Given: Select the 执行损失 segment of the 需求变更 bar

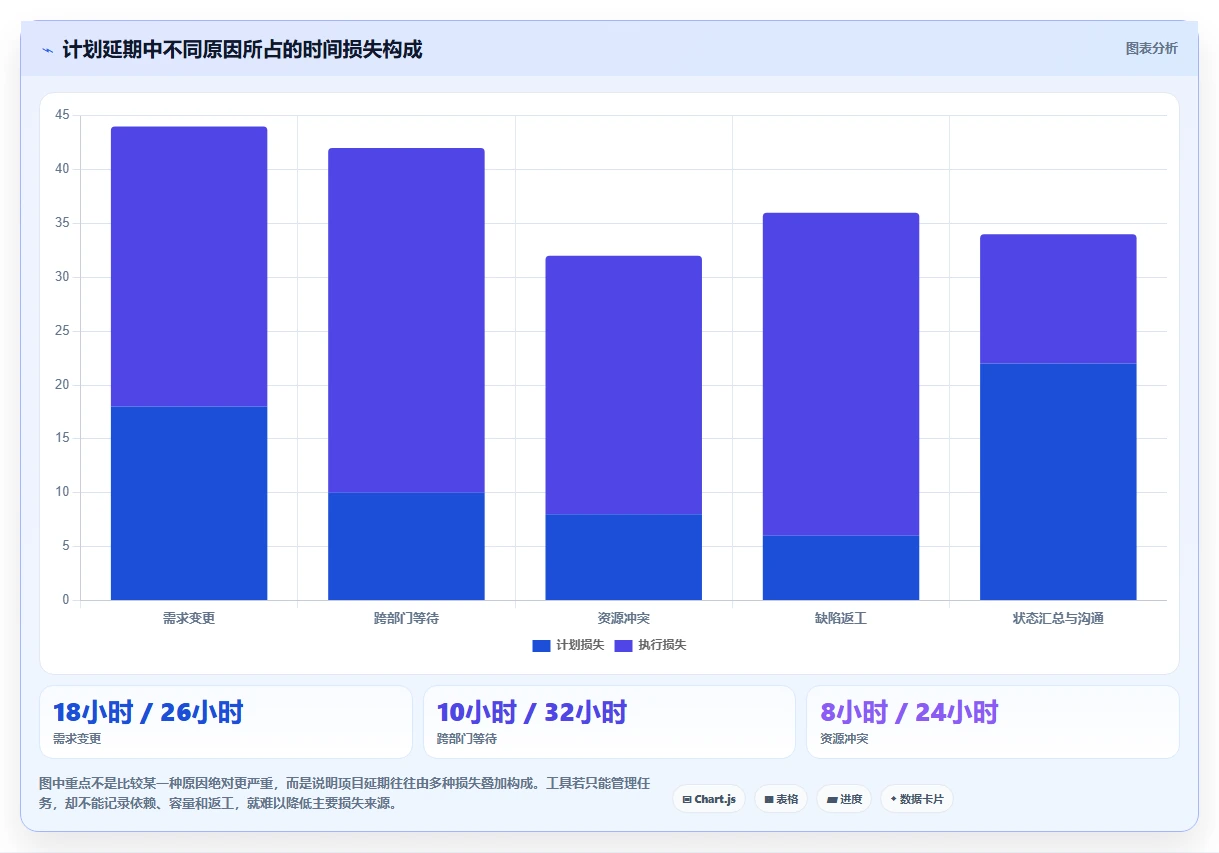Looking at the screenshot, I should tap(189, 266).
